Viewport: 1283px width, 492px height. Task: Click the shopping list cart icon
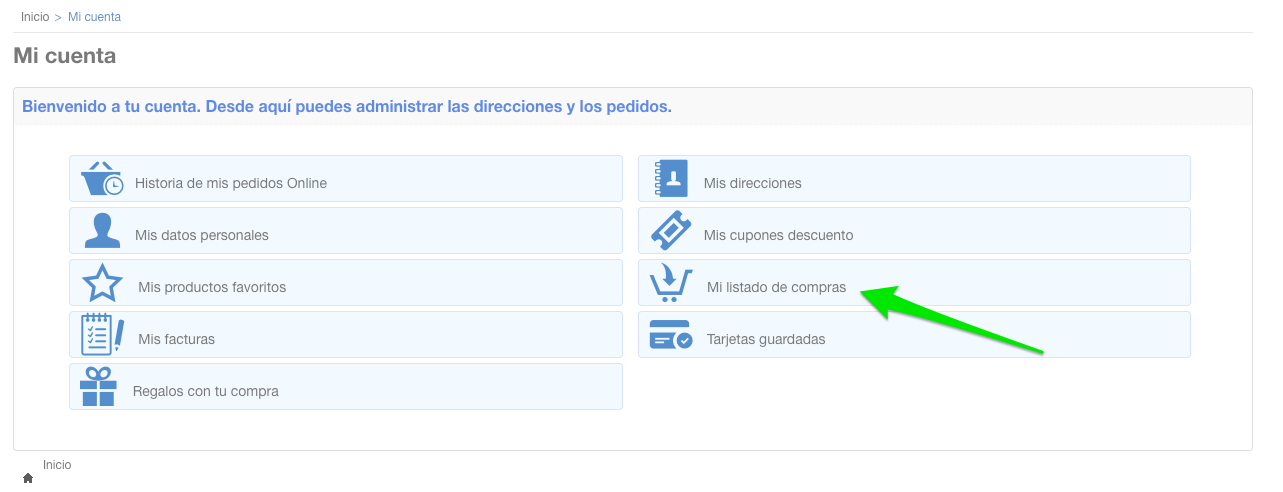coord(670,283)
